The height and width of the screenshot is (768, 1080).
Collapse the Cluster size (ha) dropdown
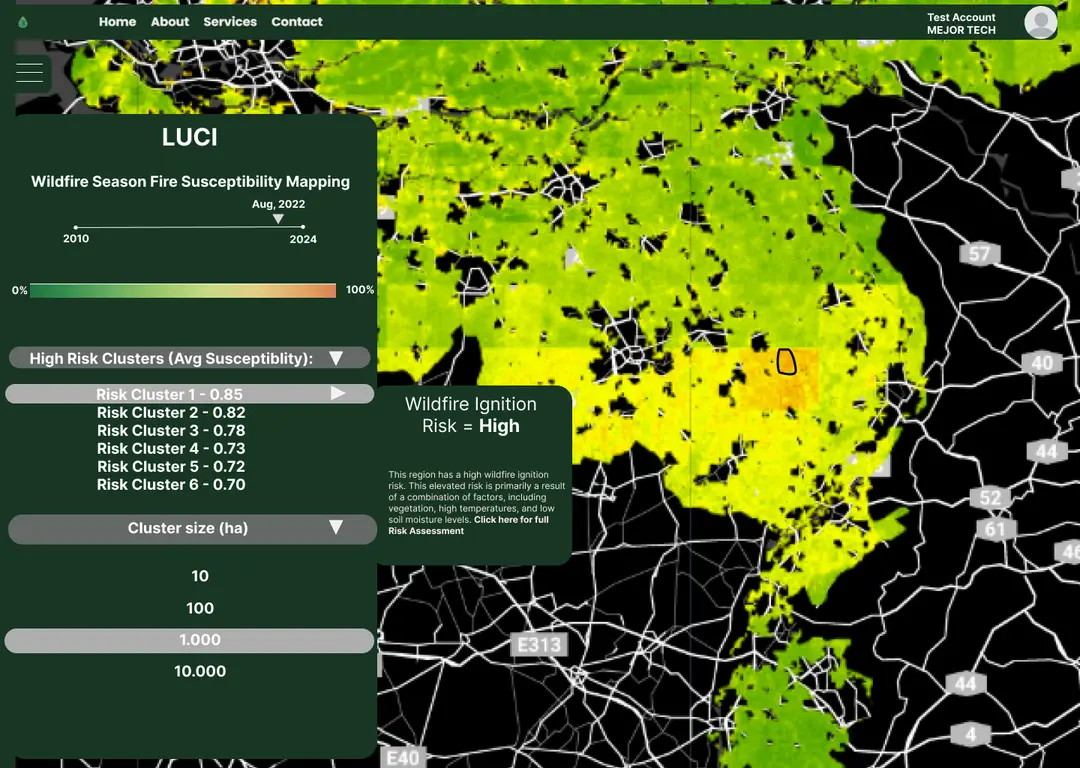click(x=335, y=528)
